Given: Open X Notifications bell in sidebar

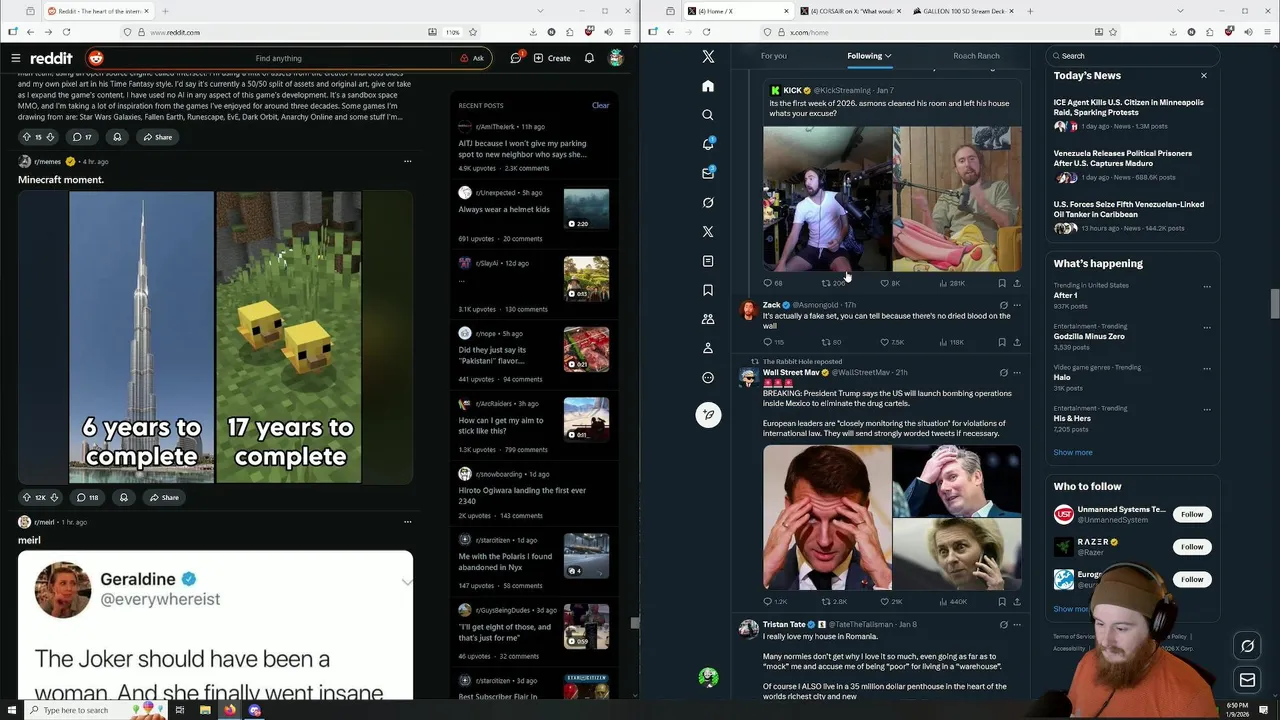Looking at the screenshot, I should (x=708, y=144).
